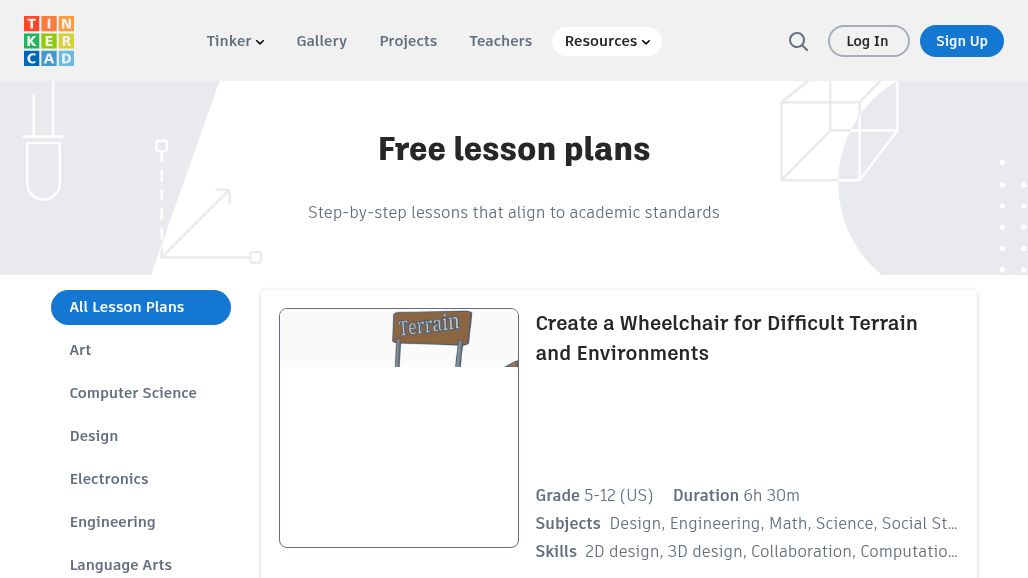Expand the Resources dropdown menu

607,41
